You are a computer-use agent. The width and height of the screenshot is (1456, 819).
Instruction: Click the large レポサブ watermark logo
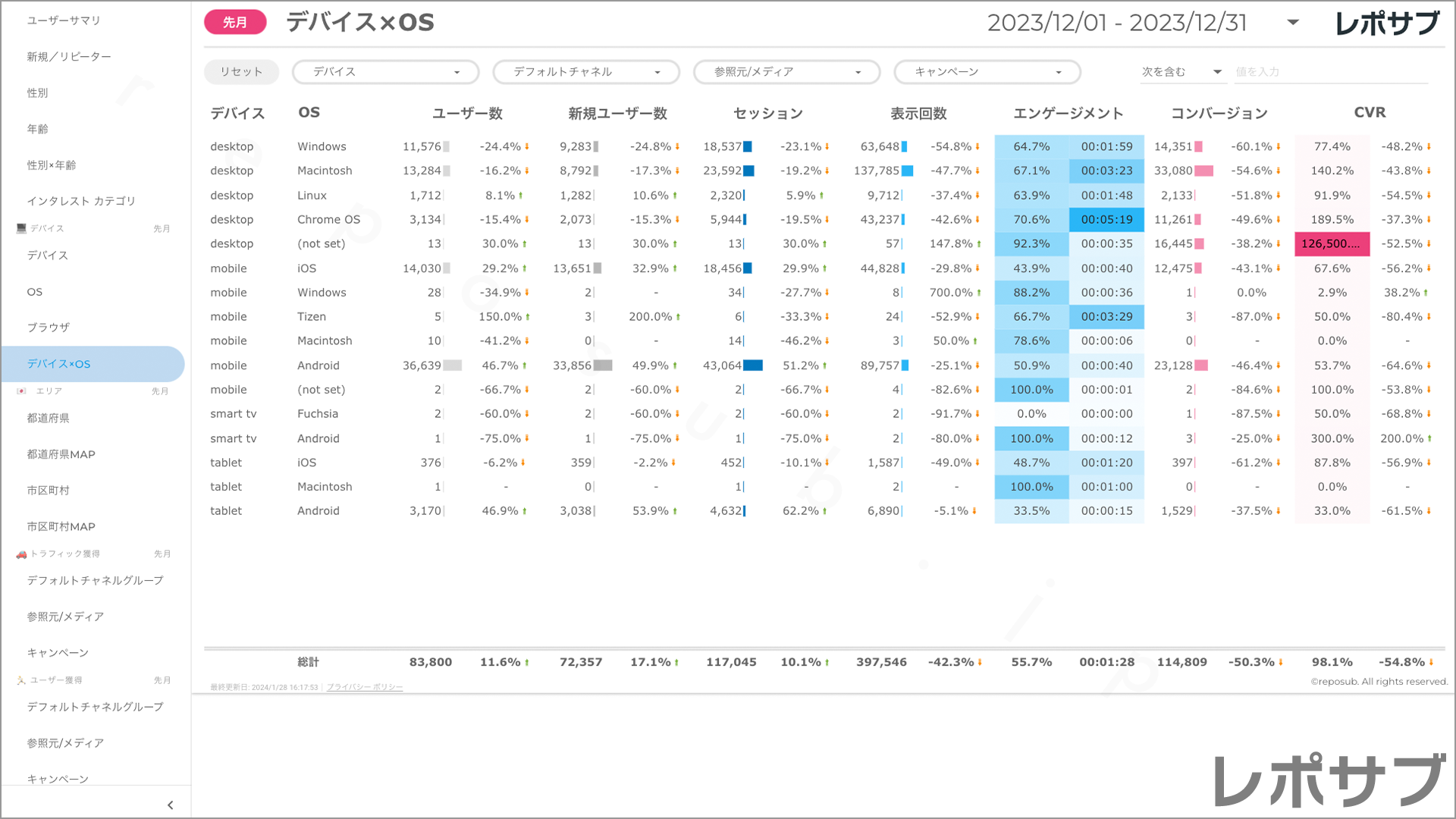click(1329, 780)
